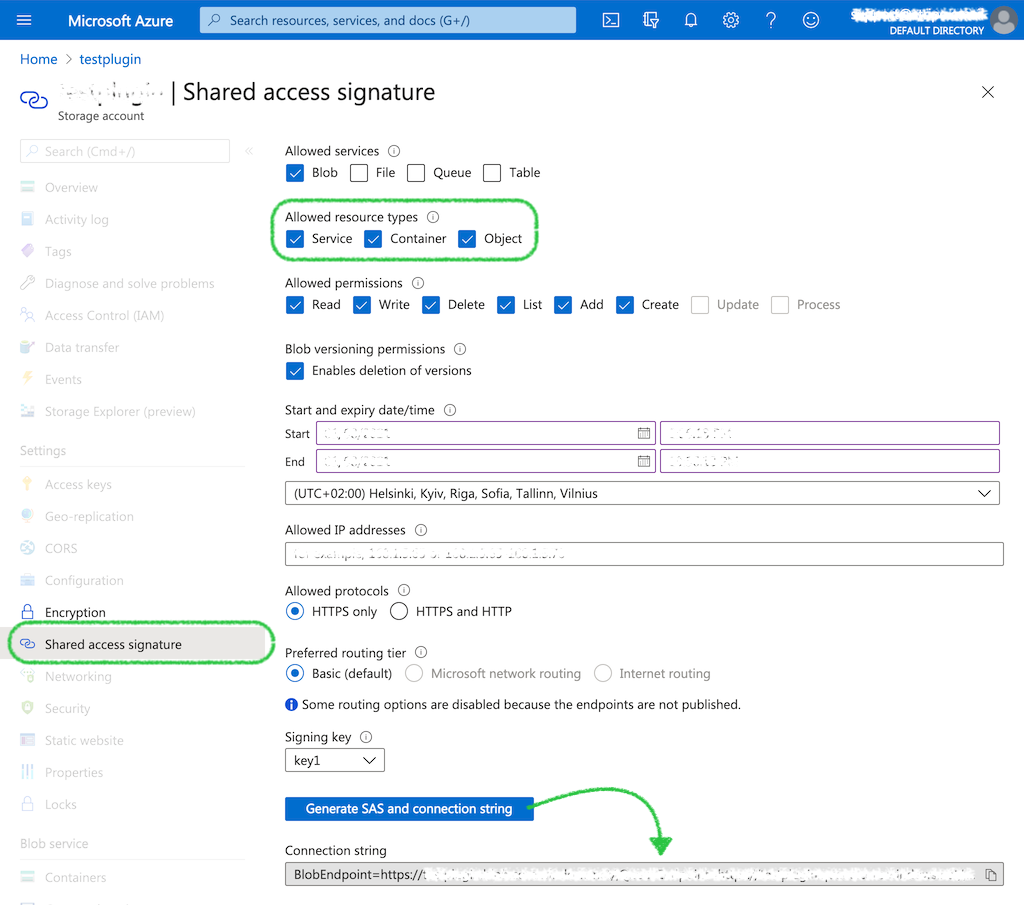
Task: Open portal settings gear
Action: [x=731, y=20]
